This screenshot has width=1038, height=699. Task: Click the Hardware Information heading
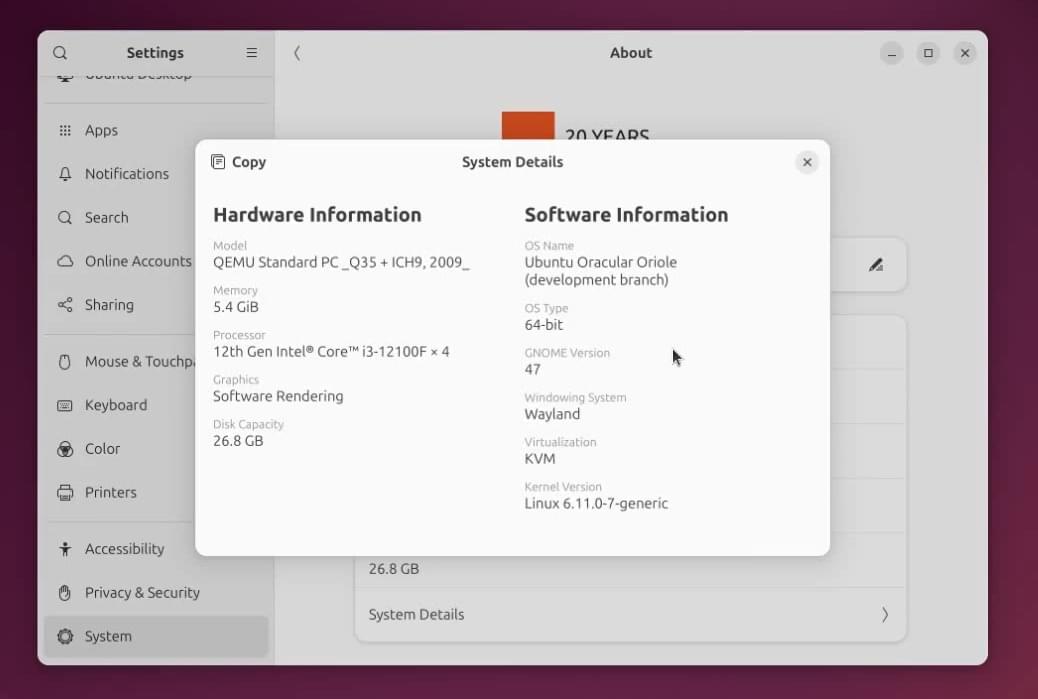(317, 214)
